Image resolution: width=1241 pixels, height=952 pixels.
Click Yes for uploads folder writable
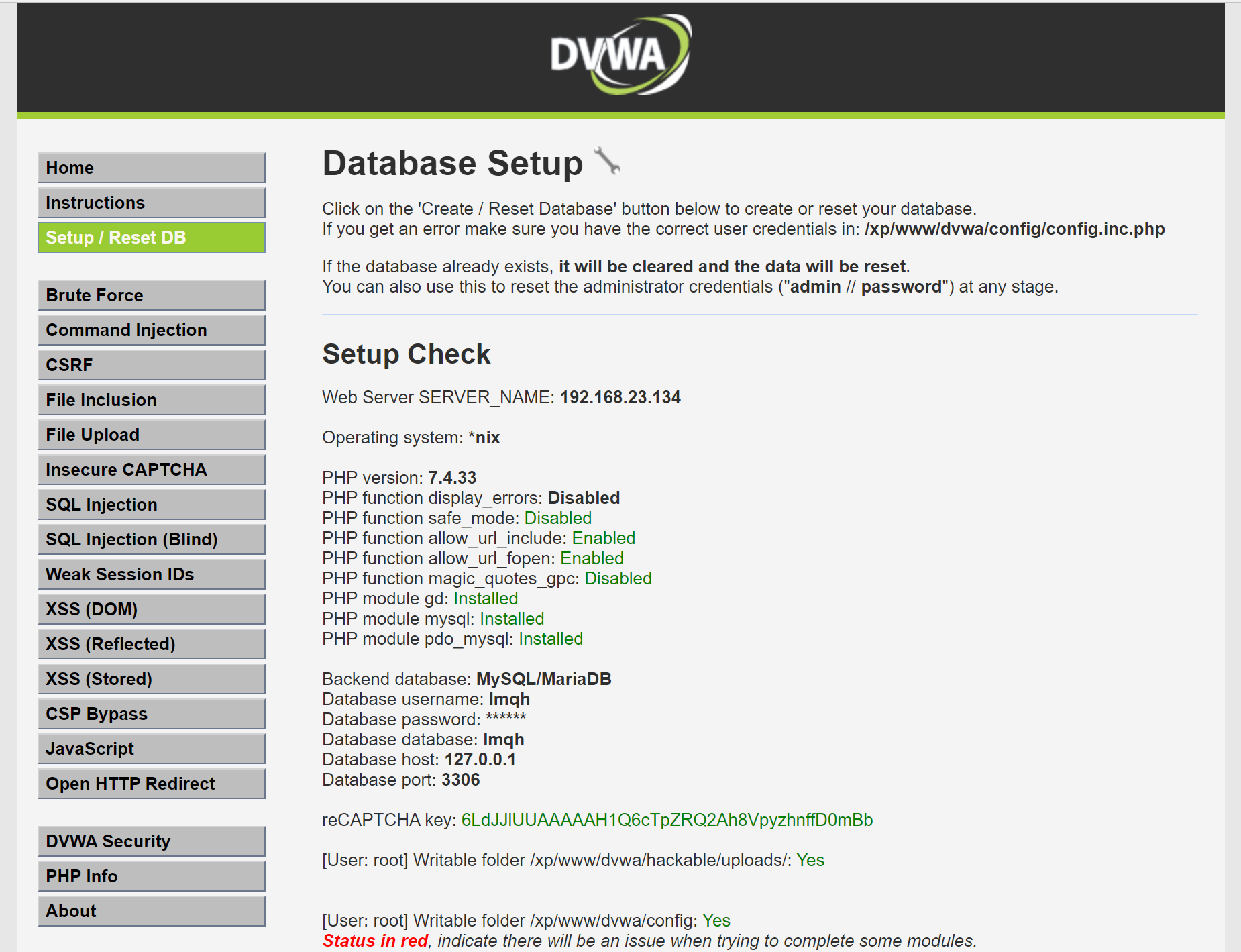click(810, 860)
